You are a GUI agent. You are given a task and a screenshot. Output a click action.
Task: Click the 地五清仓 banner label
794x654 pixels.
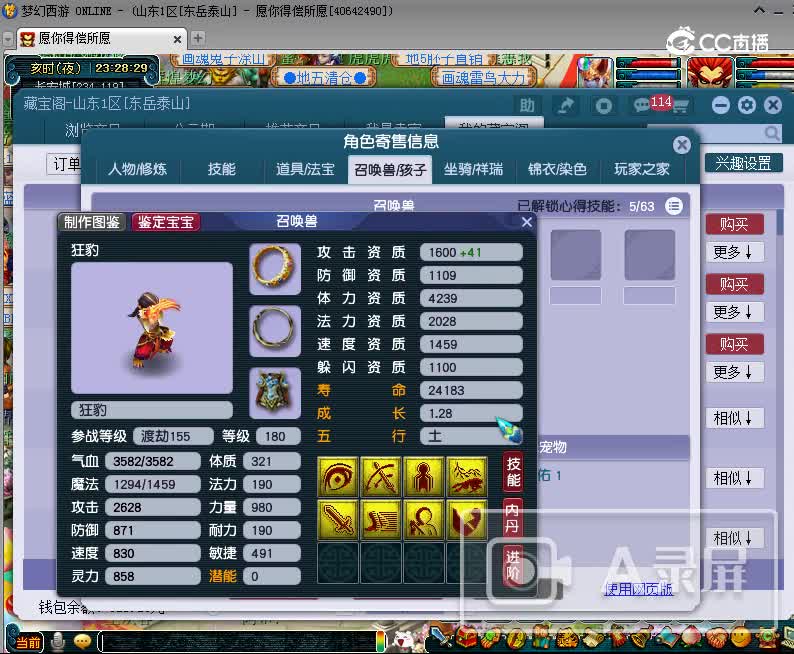pyautogui.click(x=324, y=78)
